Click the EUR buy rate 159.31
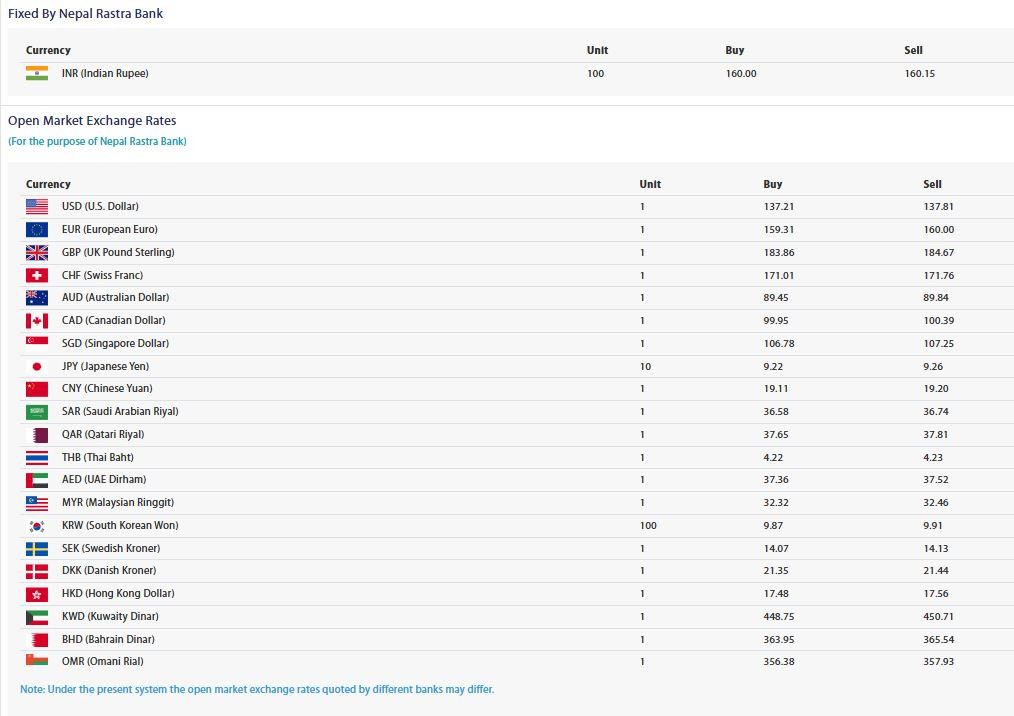The height and width of the screenshot is (716, 1014). (x=779, y=230)
